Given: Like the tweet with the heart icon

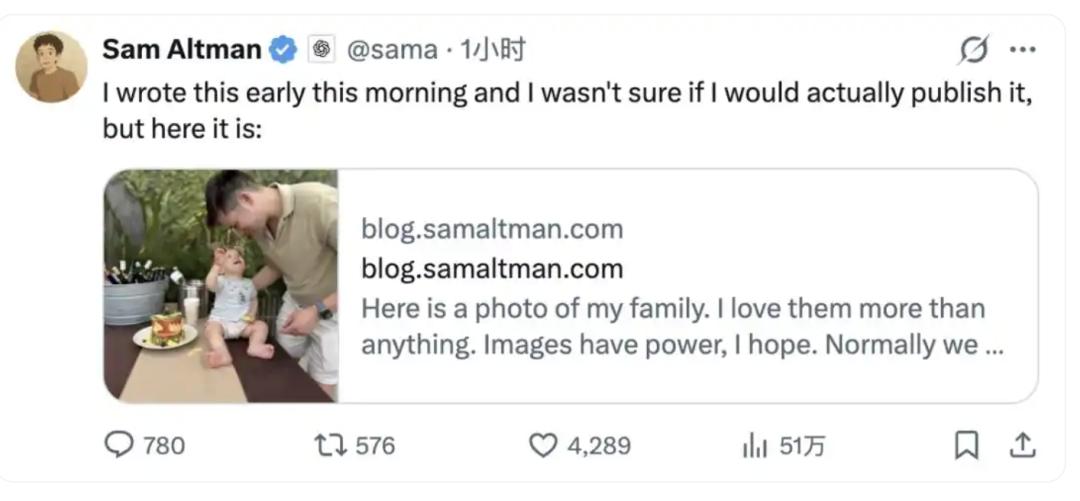Looking at the screenshot, I should tap(542, 445).
